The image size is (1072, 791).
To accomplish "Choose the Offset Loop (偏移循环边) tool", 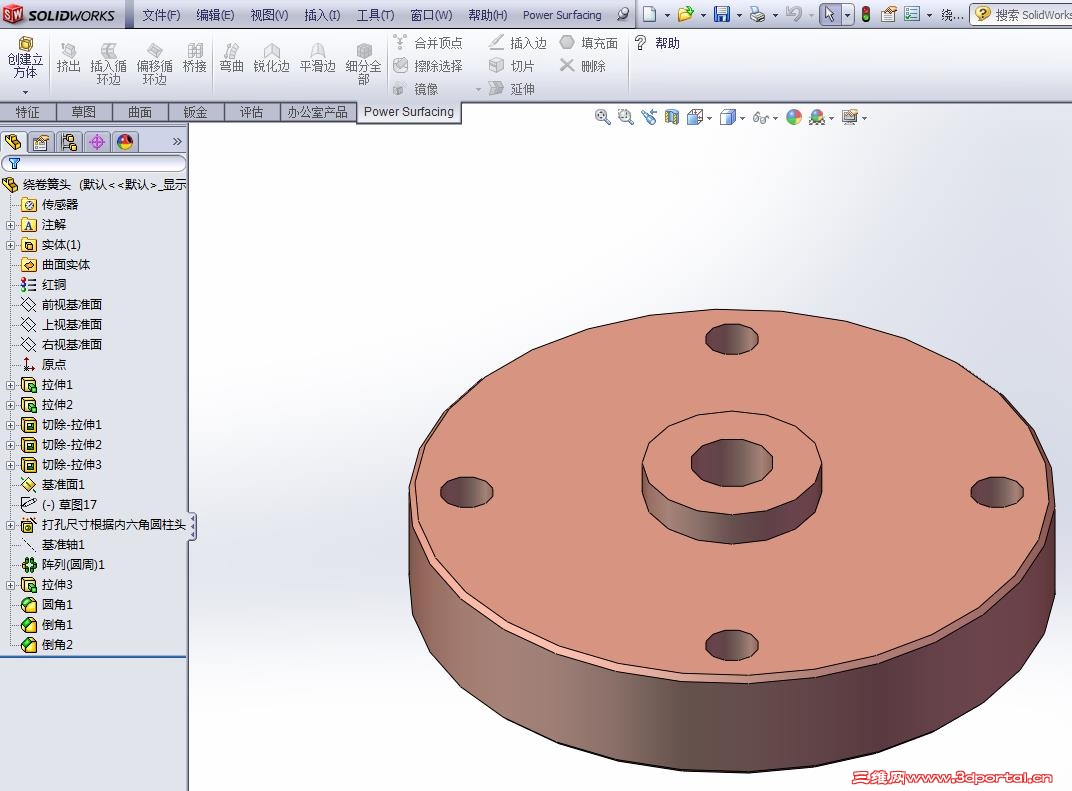I will click(155, 63).
